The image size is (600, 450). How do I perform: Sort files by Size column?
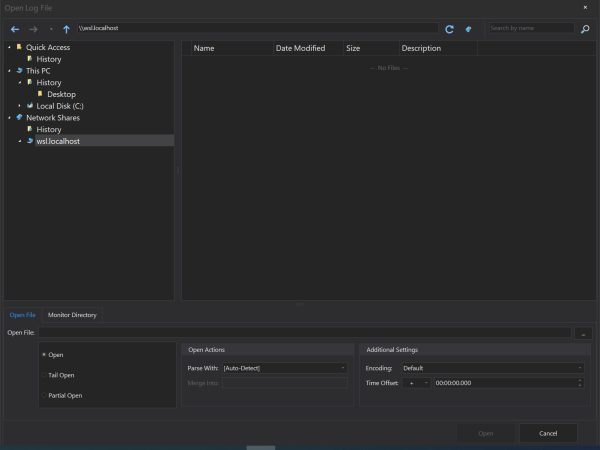point(371,48)
